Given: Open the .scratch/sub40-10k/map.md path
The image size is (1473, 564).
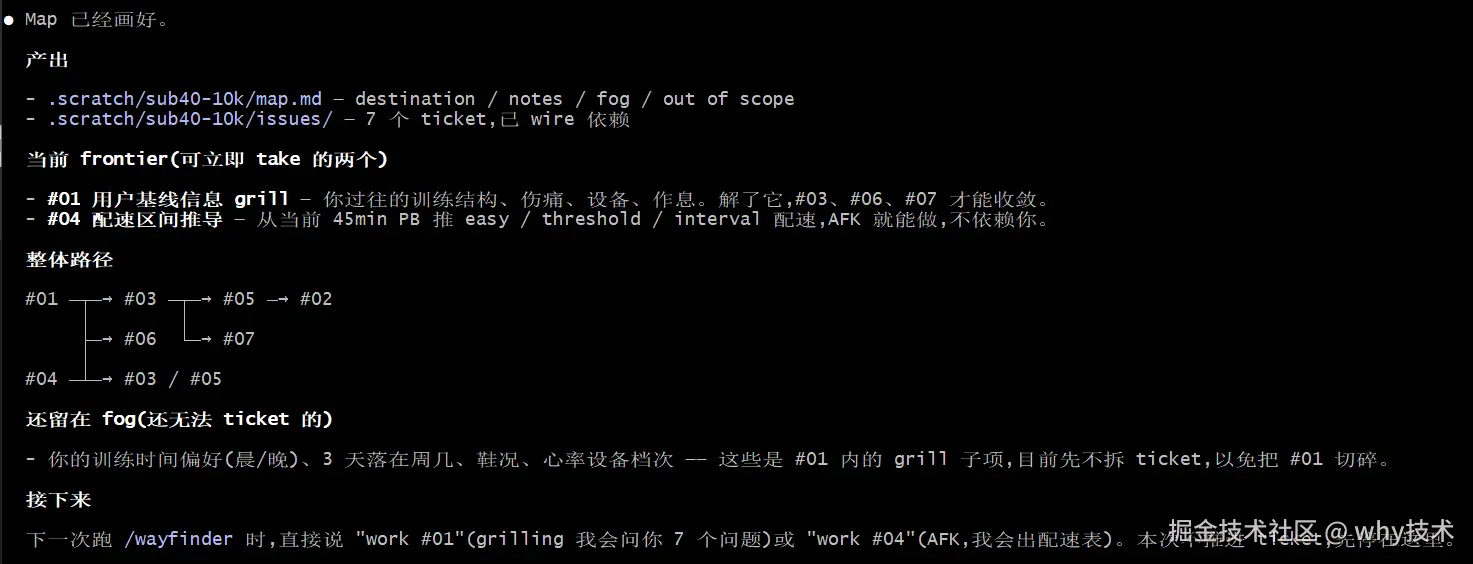Looking at the screenshot, I should coord(185,99).
